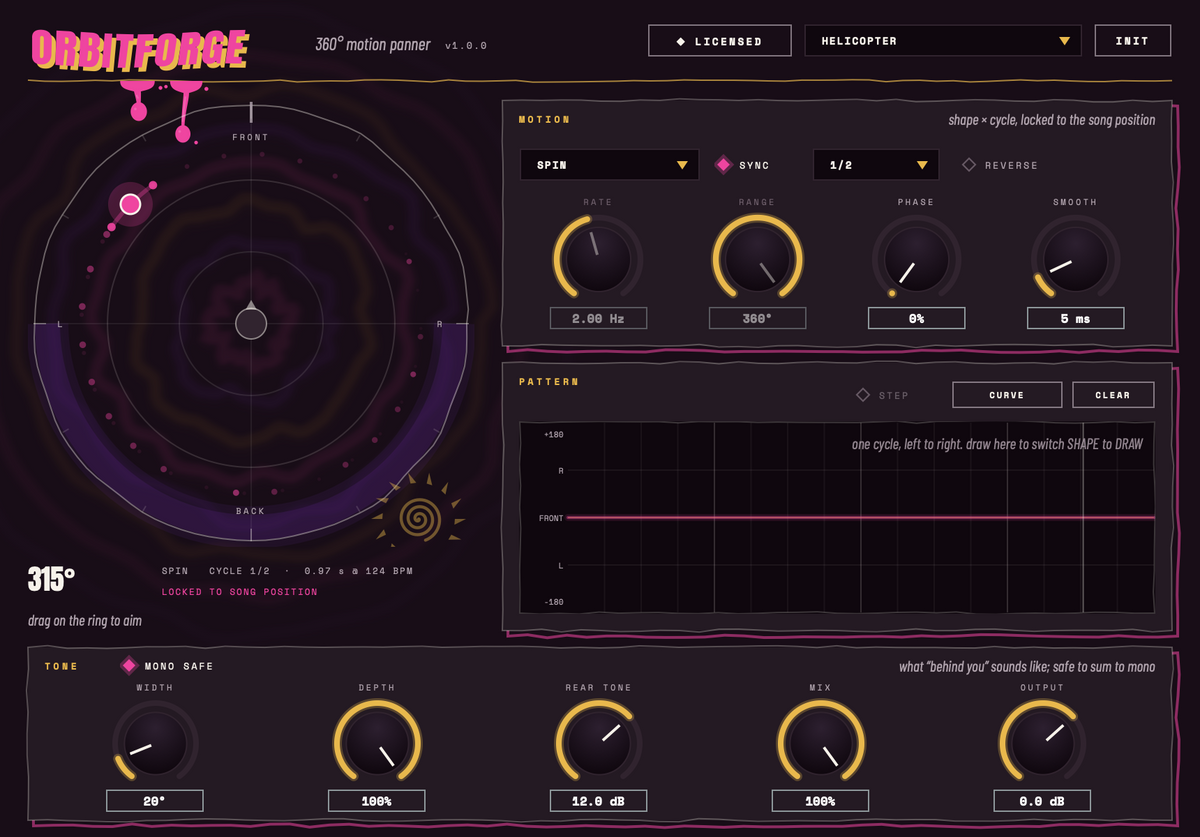Click the INIT button
Image resolution: width=1200 pixels, height=837 pixels.
[x=1133, y=41]
